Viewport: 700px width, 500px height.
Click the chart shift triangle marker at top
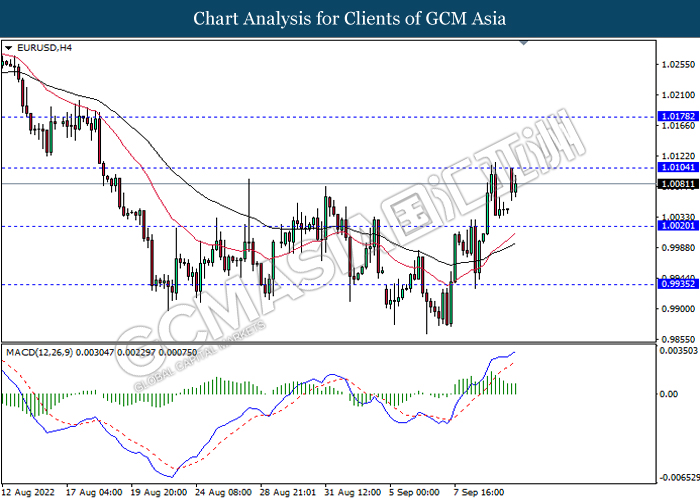click(x=524, y=43)
